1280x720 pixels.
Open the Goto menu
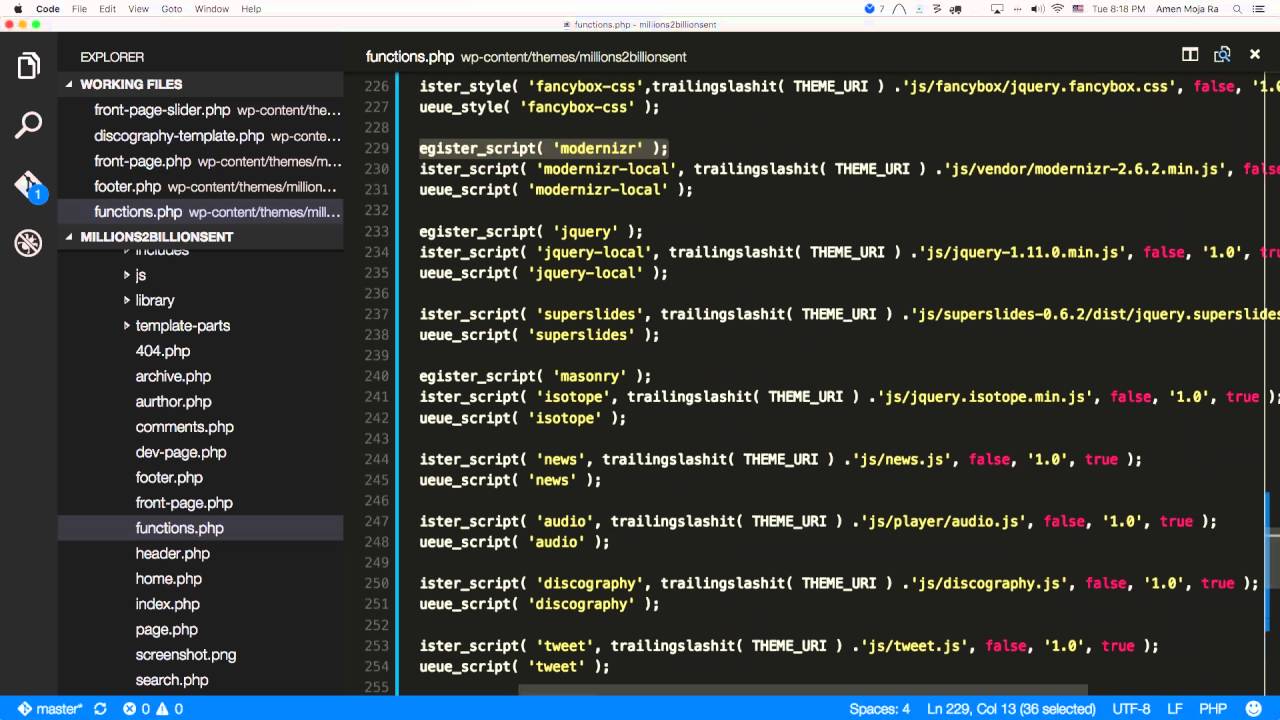tap(172, 9)
